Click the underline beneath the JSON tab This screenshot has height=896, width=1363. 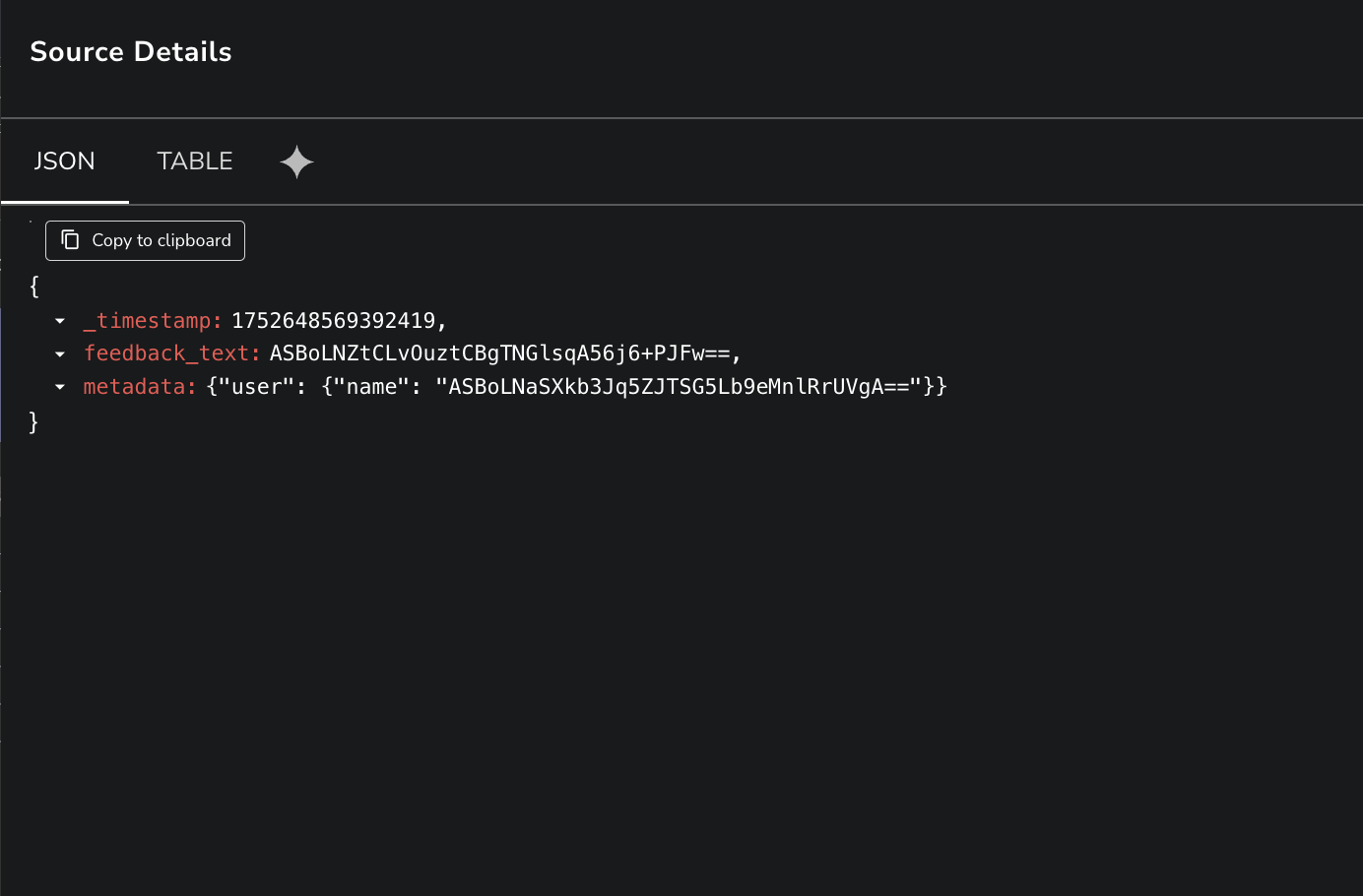[64, 203]
